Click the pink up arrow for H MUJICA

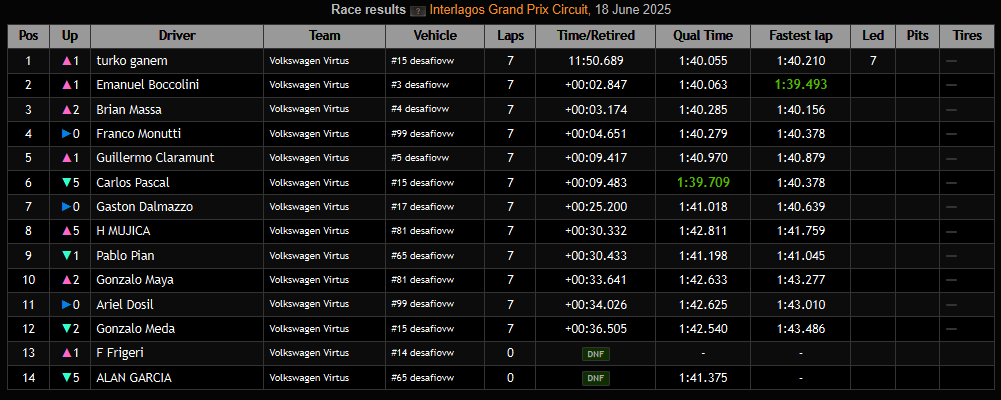click(x=66, y=231)
